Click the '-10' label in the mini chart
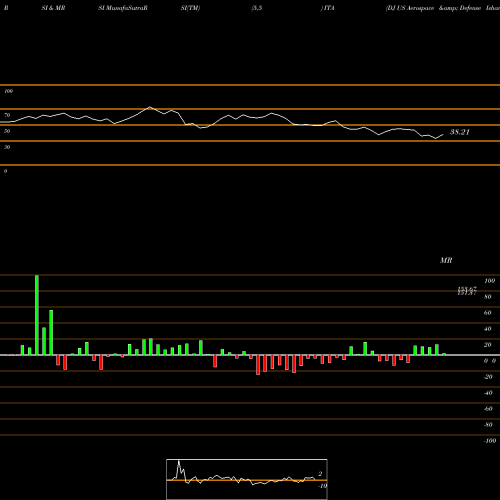500x500 pixels. click(x=323, y=486)
